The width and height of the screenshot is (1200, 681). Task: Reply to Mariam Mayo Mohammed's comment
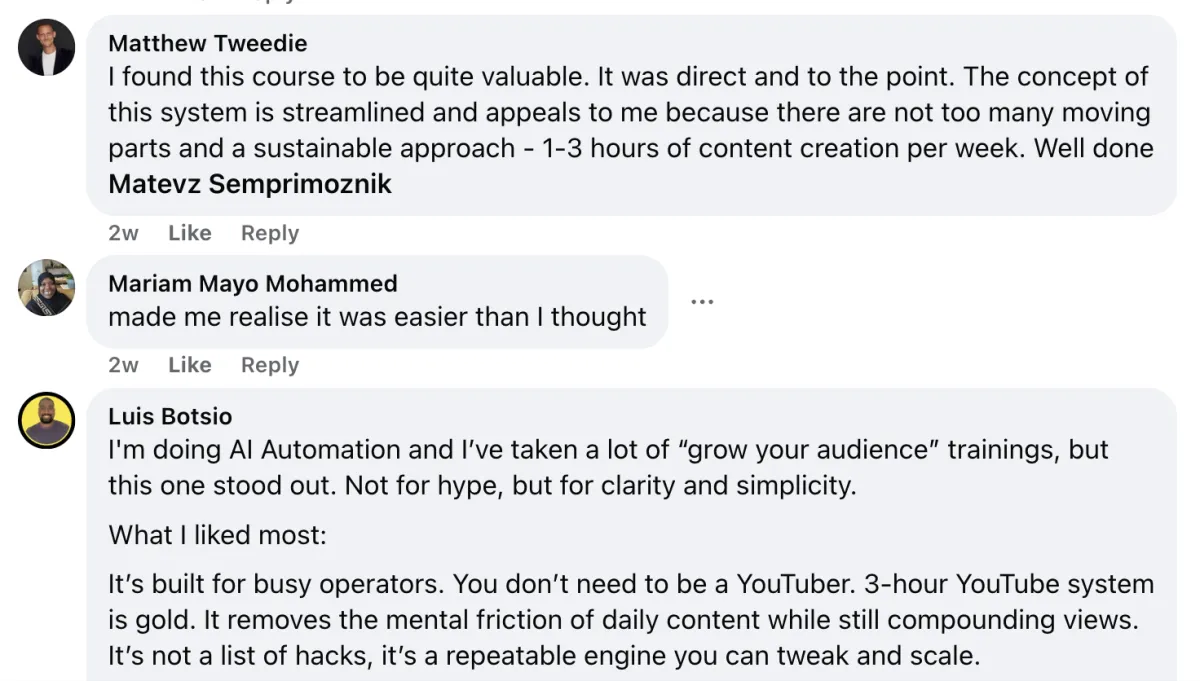[x=270, y=365]
